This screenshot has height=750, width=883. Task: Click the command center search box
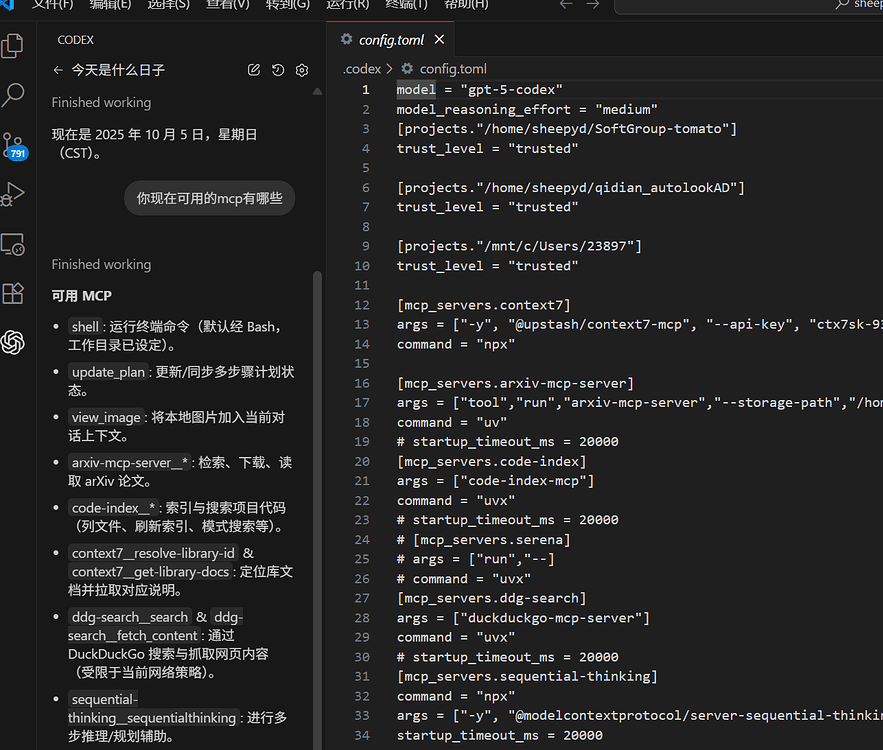[x=748, y=6]
